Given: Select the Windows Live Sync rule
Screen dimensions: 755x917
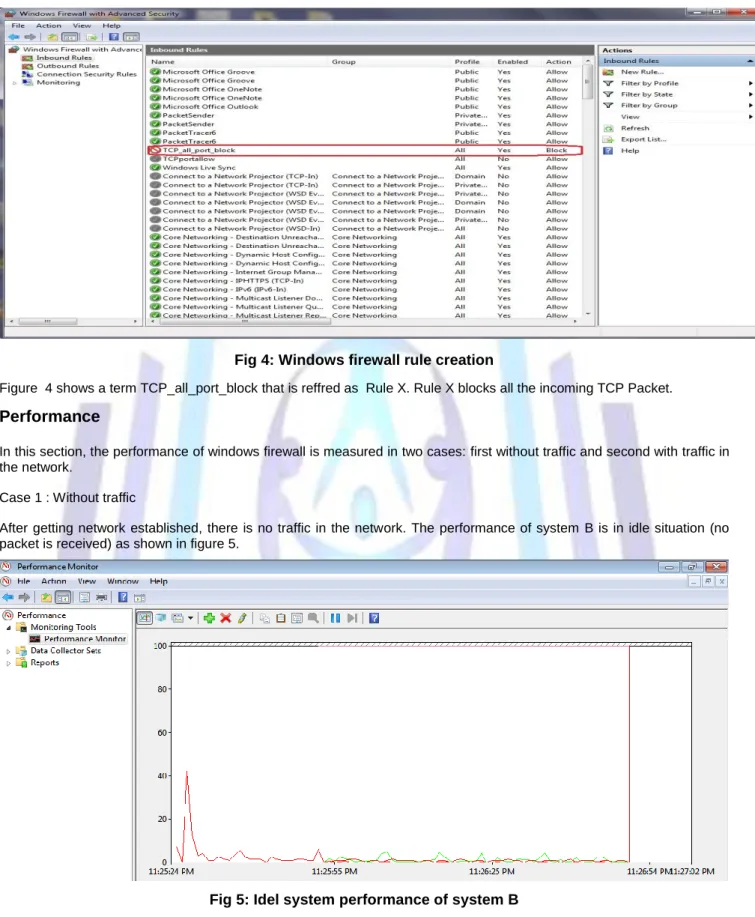Looking at the screenshot, I should pos(365,168).
